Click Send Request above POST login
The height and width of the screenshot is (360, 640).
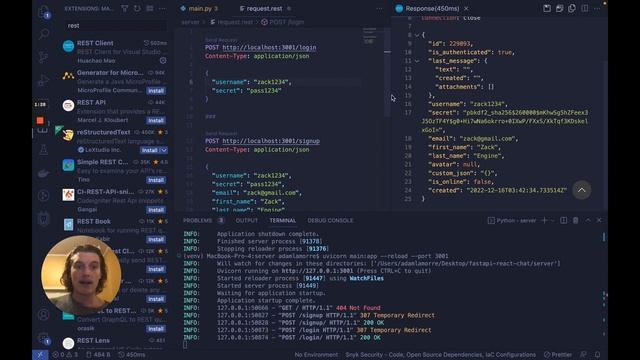coord(221,40)
